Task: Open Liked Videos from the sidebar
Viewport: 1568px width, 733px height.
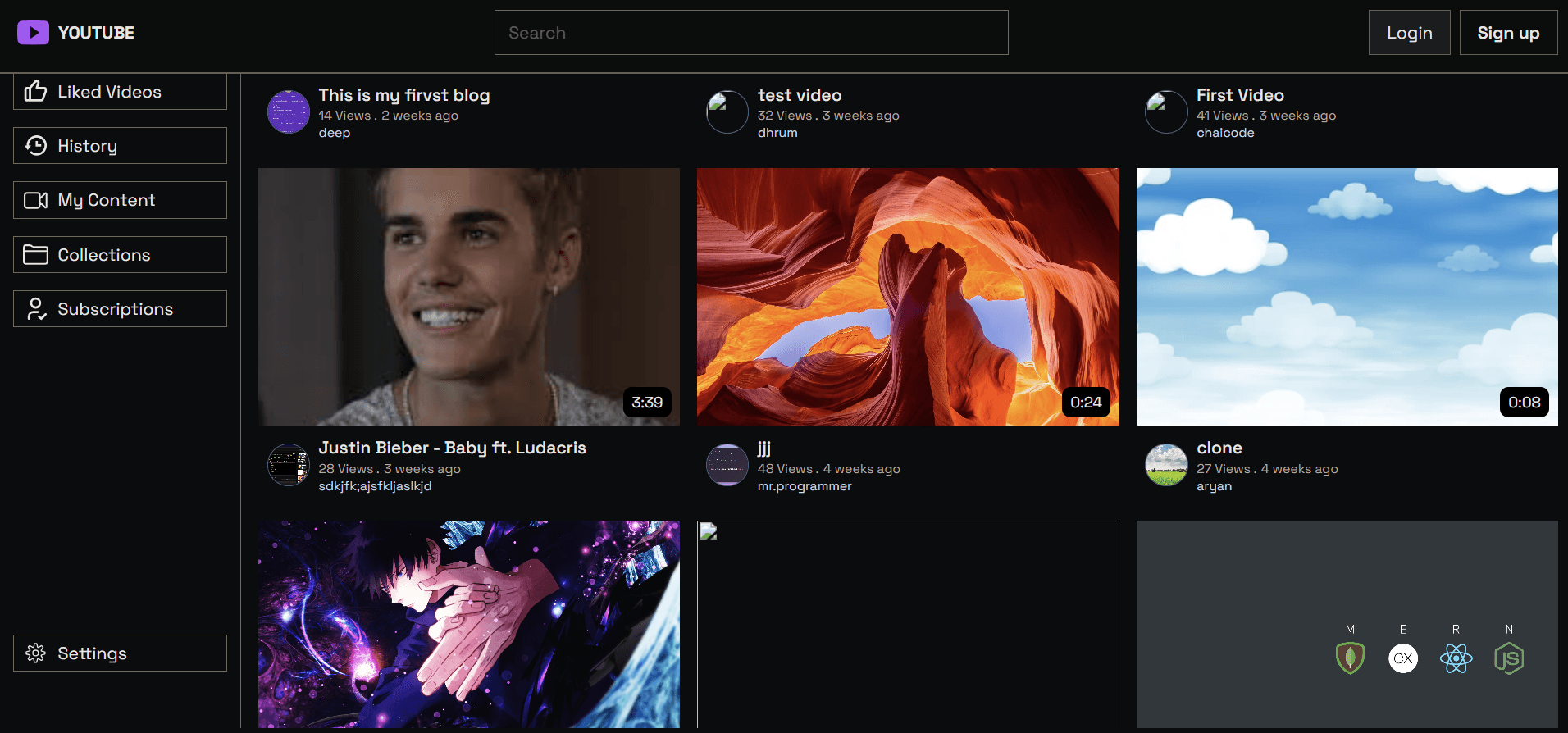Action: [x=120, y=91]
